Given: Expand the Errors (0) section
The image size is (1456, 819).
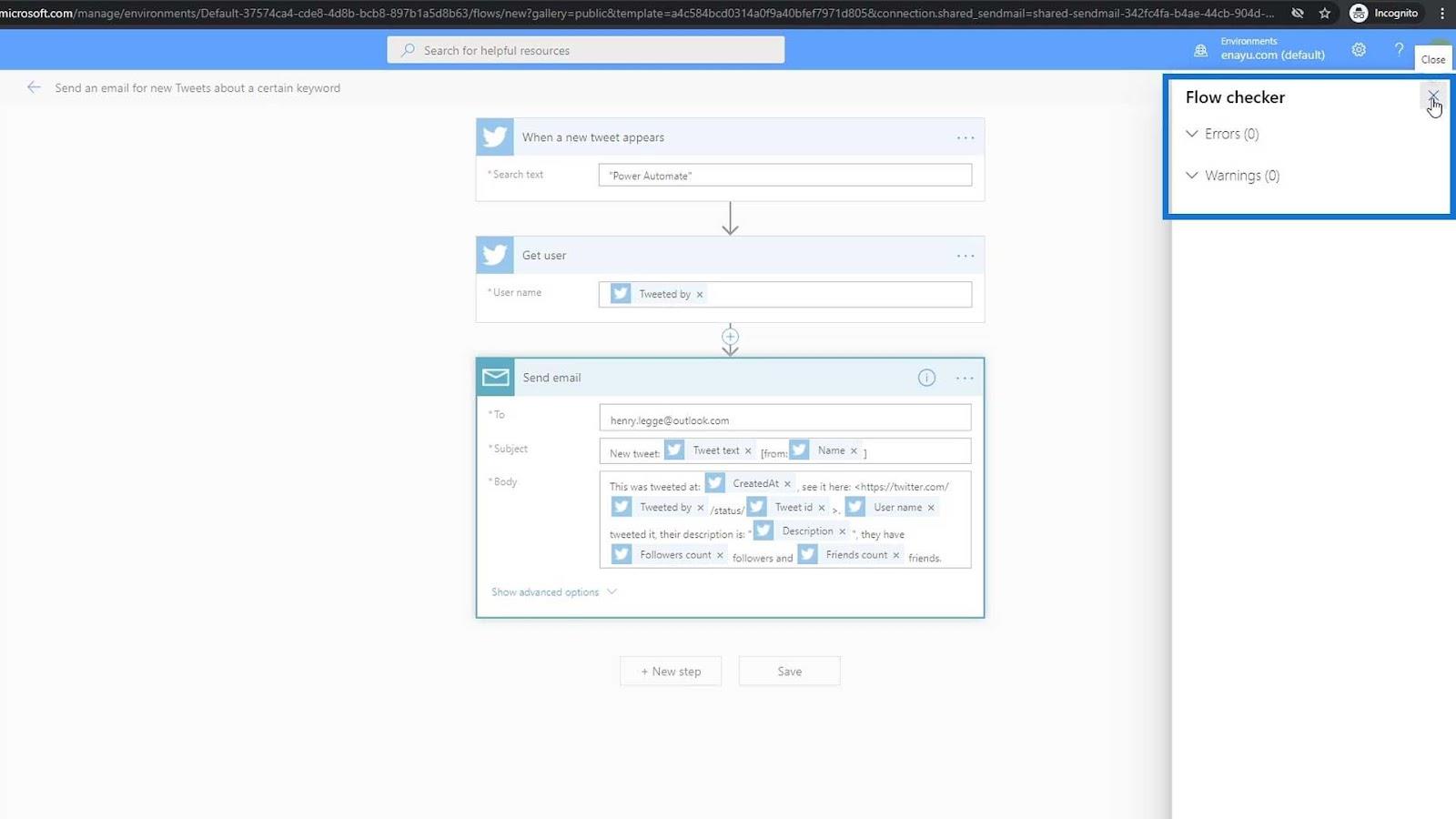Looking at the screenshot, I should [1222, 134].
